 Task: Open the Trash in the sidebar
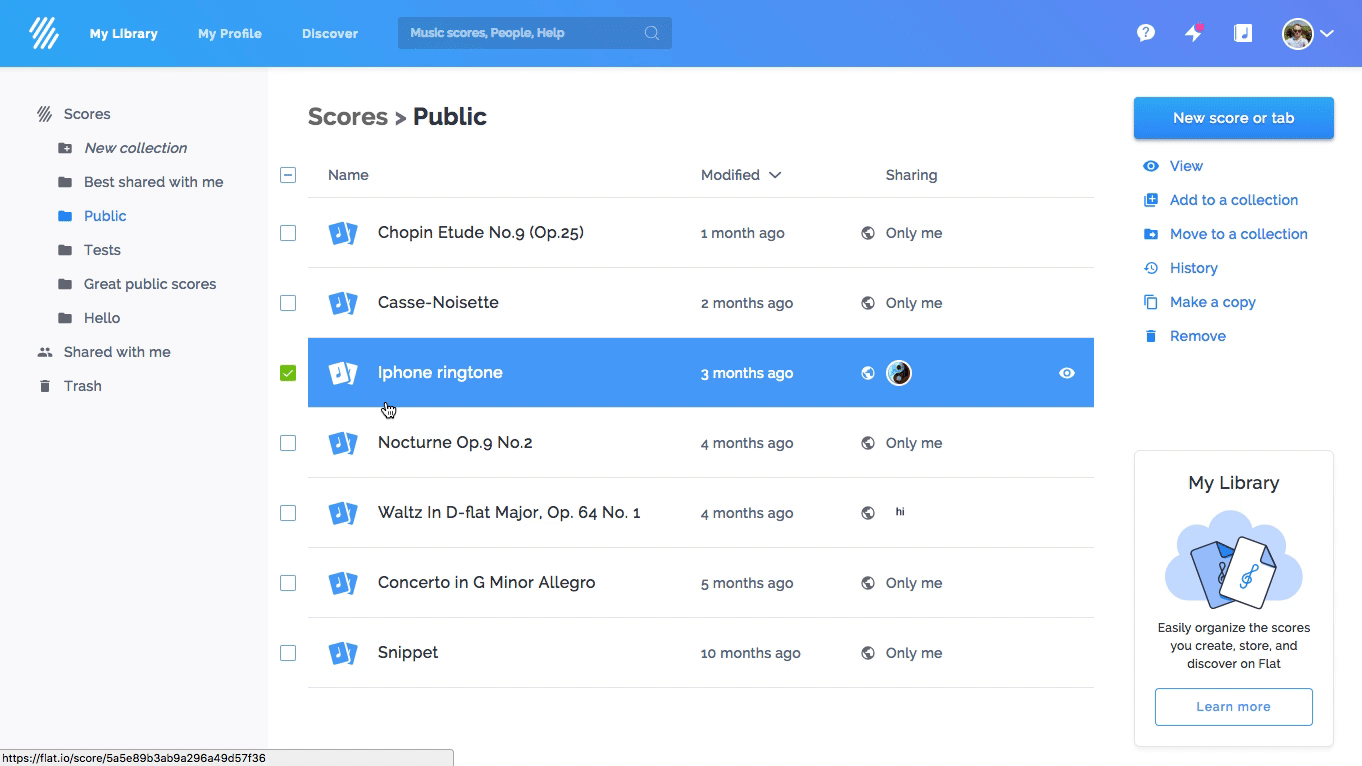click(x=83, y=385)
